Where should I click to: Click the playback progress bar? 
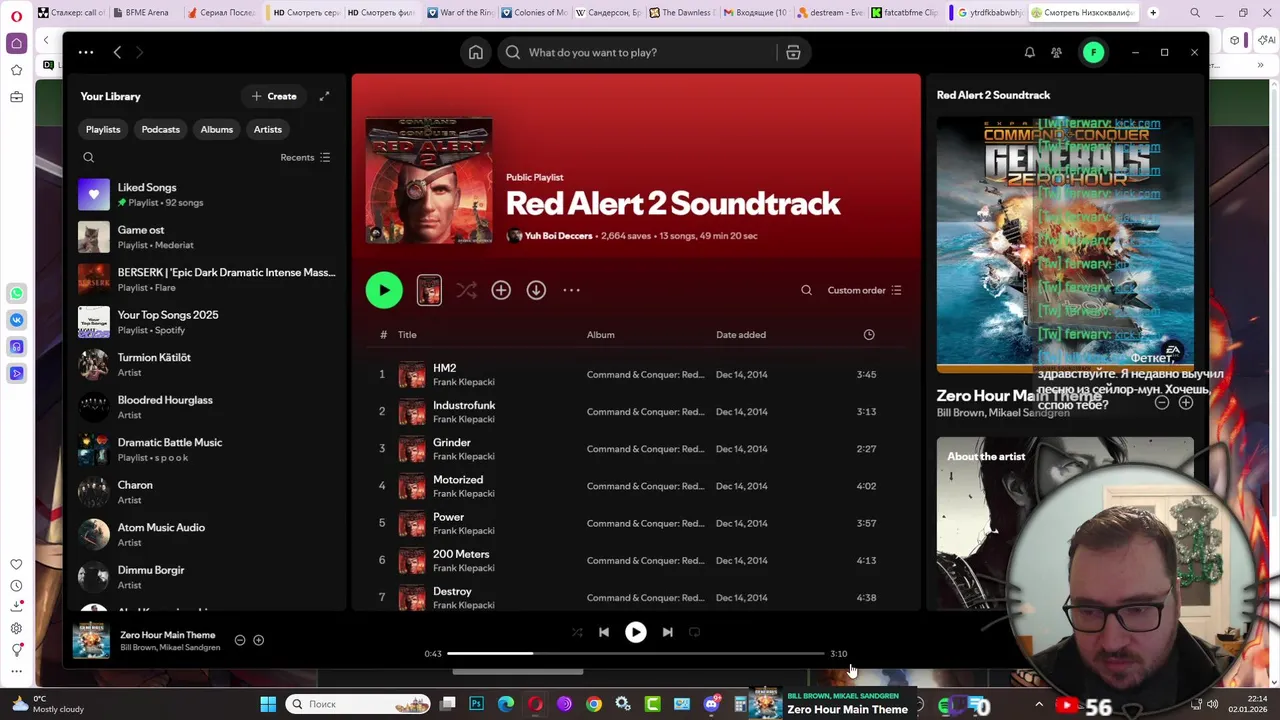635,654
